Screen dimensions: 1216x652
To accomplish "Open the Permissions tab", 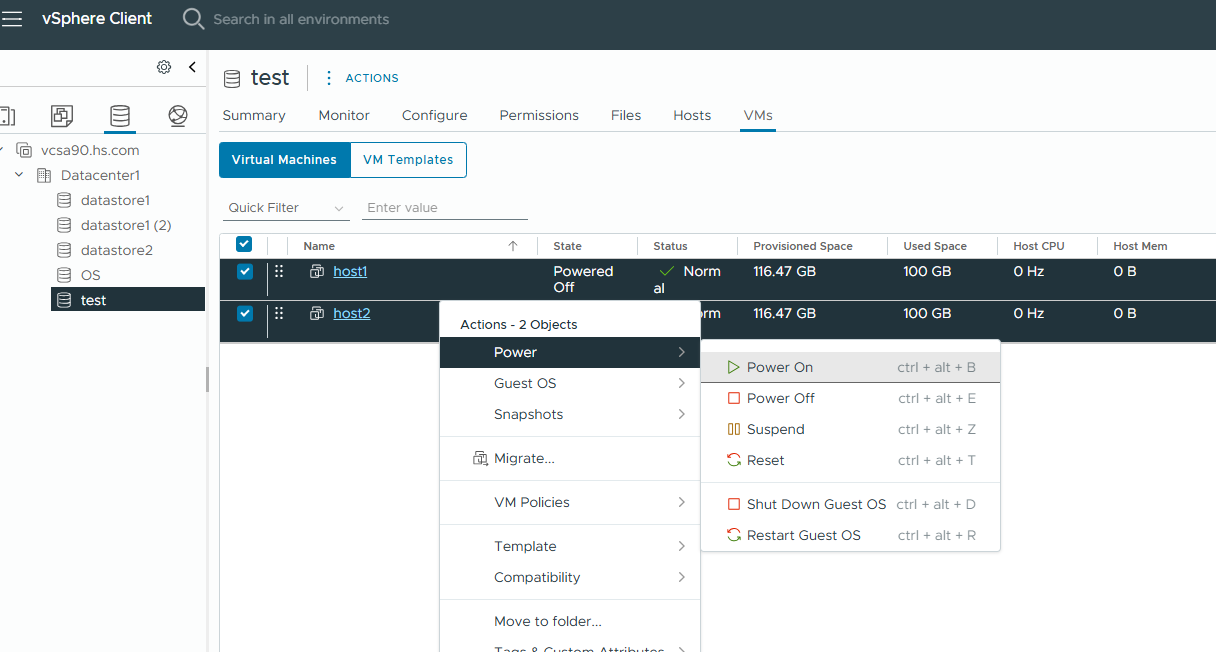I will (x=539, y=115).
